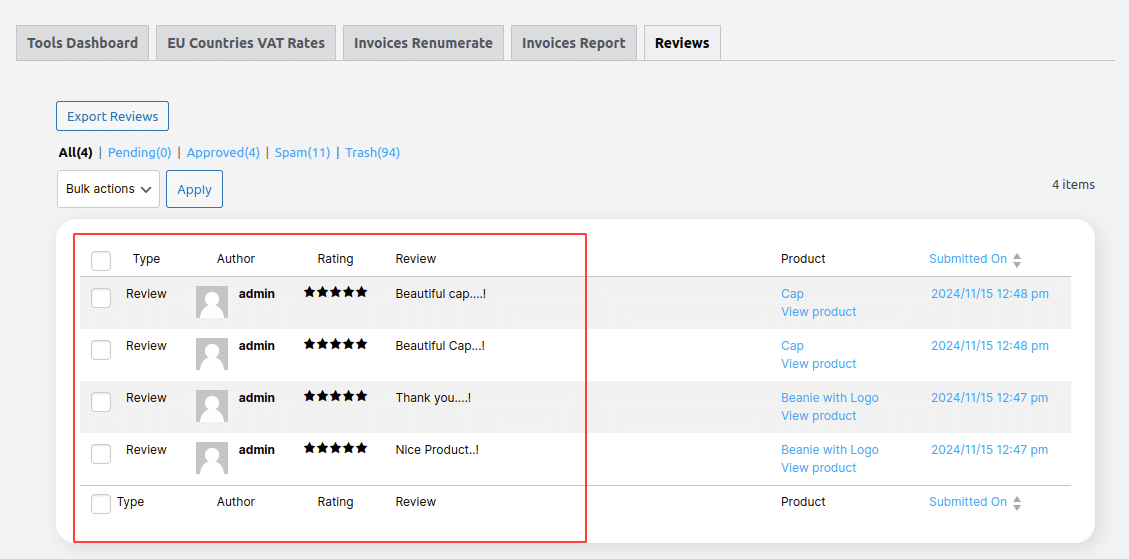This screenshot has height=559, width=1129.
Task: Click 'Nice Product..!' review text
Action: pos(437,449)
